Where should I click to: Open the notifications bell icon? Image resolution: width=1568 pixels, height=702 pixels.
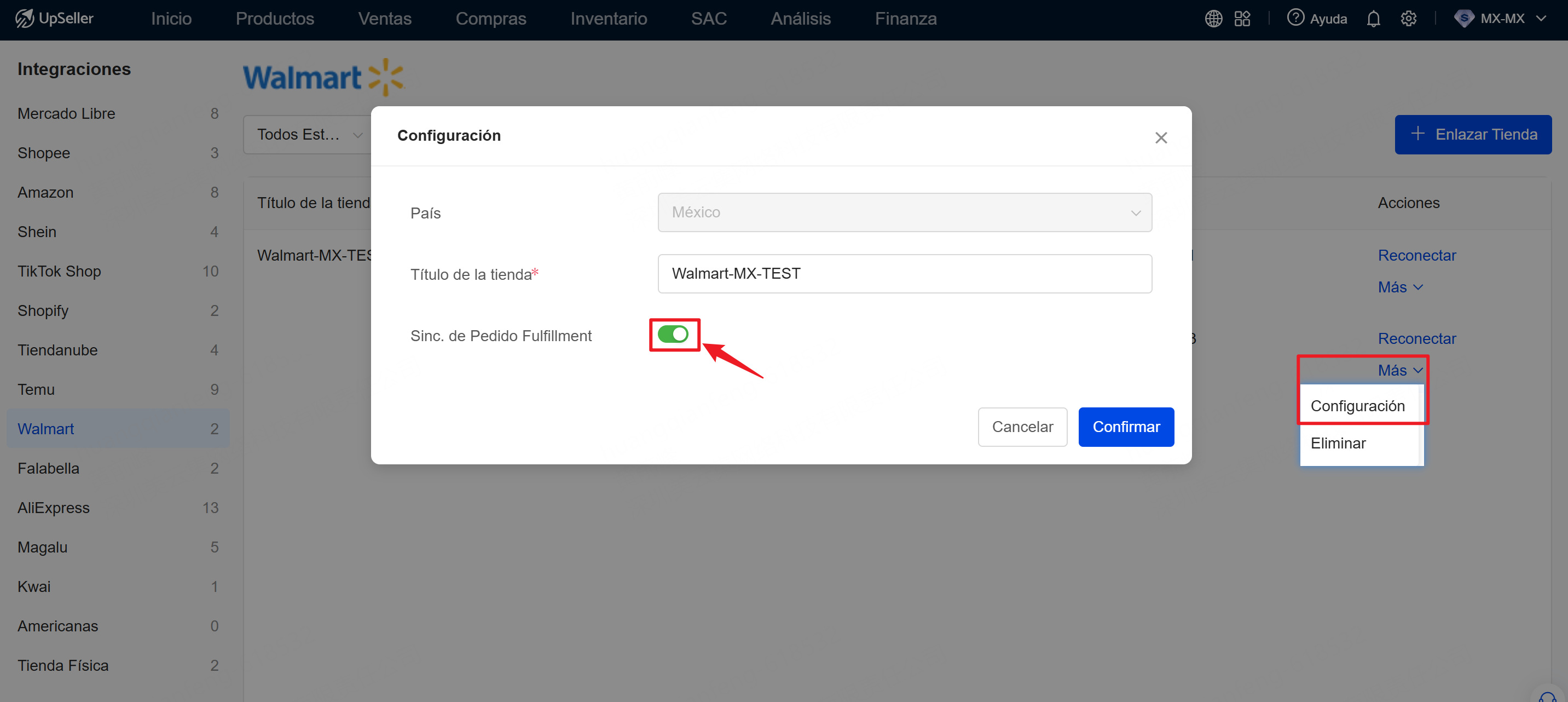tap(1373, 19)
